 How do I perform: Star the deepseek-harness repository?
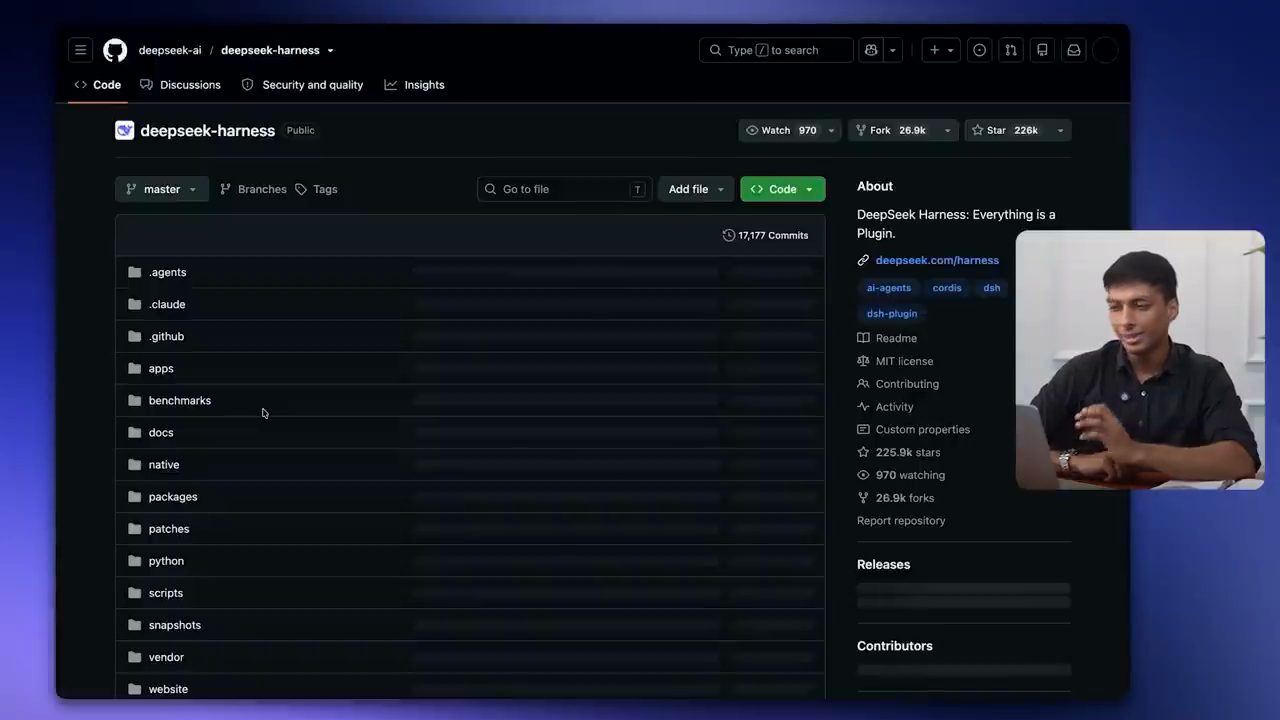coord(1006,130)
